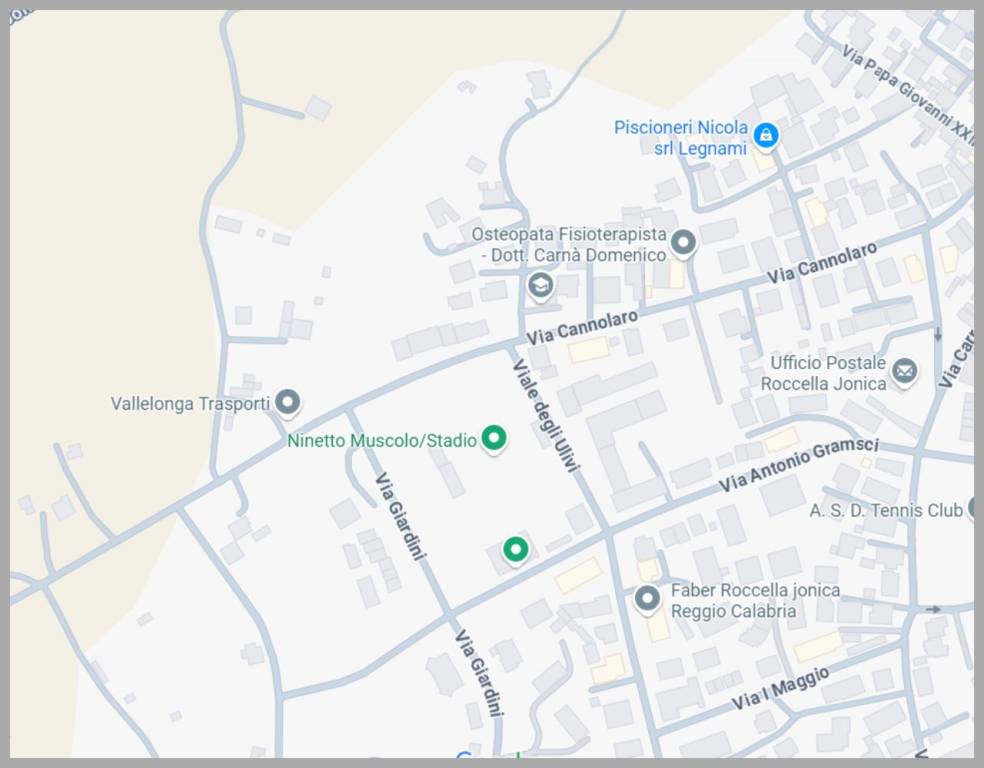Screen dimensions: 984x768
Task: Select the Osteopata Fisioterapista grey pin icon
Action: [x=683, y=242]
